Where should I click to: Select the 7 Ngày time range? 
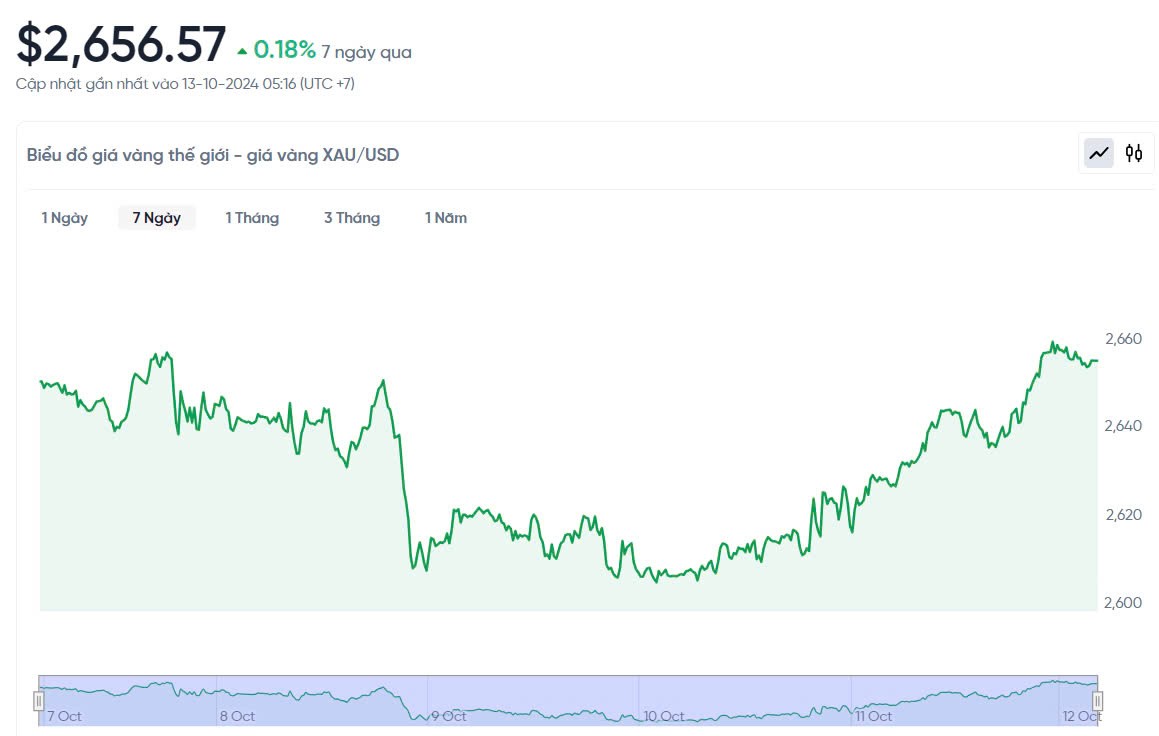tap(156, 218)
